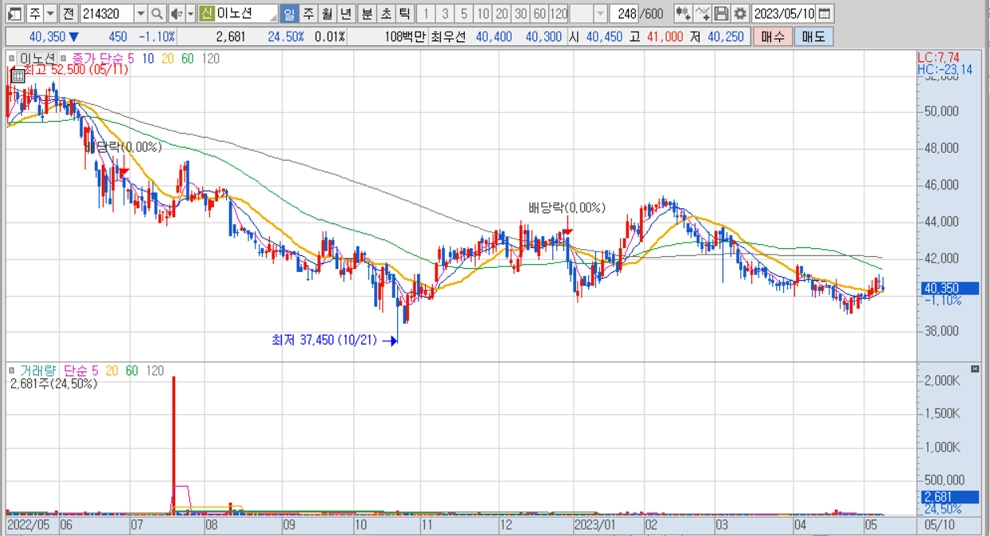Open the calendar date picker icon
Screen dimensions: 990x536
click(x=824, y=14)
